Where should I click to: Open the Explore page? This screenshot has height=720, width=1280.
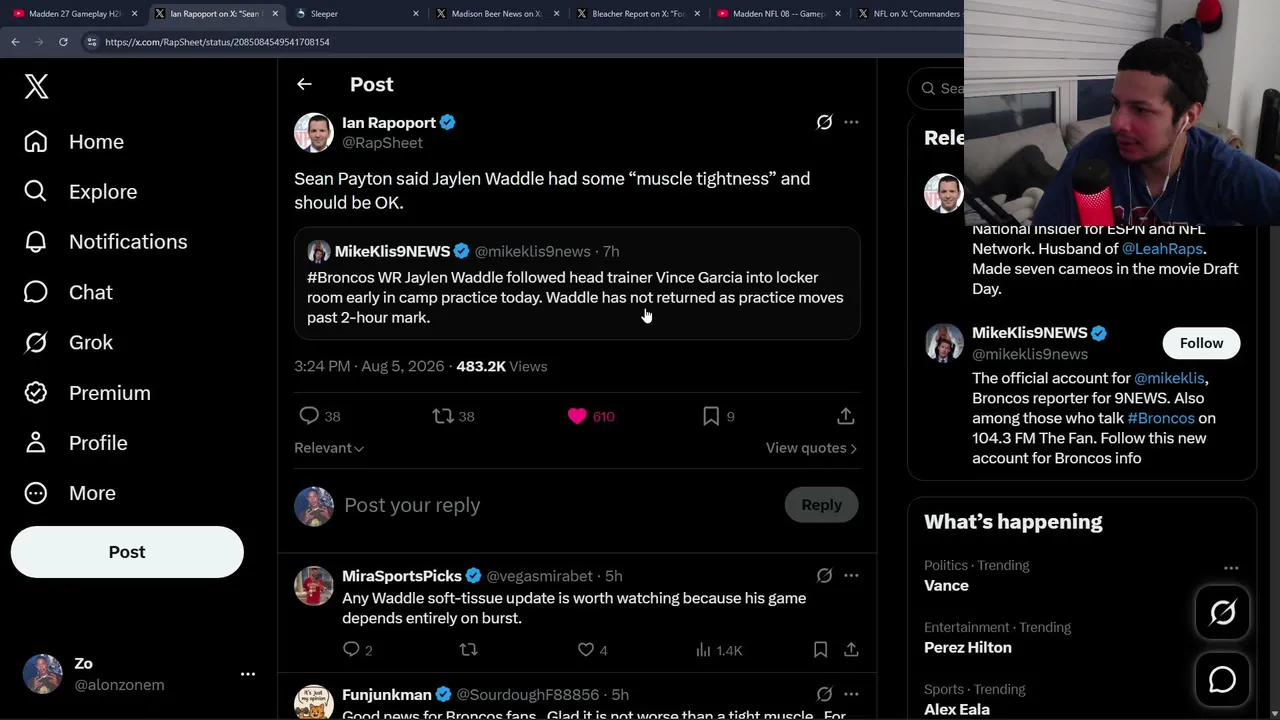pyautogui.click(x=80, y=192)
